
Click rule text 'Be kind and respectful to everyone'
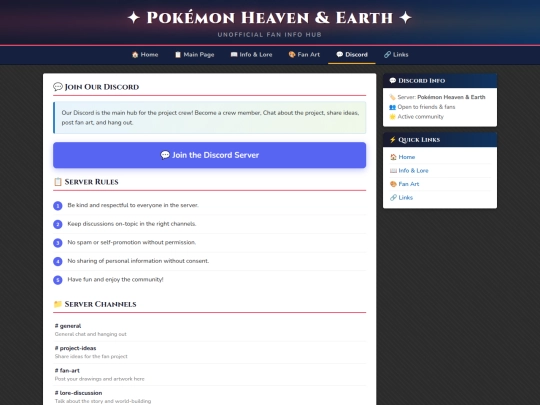(x=133, y=205)
